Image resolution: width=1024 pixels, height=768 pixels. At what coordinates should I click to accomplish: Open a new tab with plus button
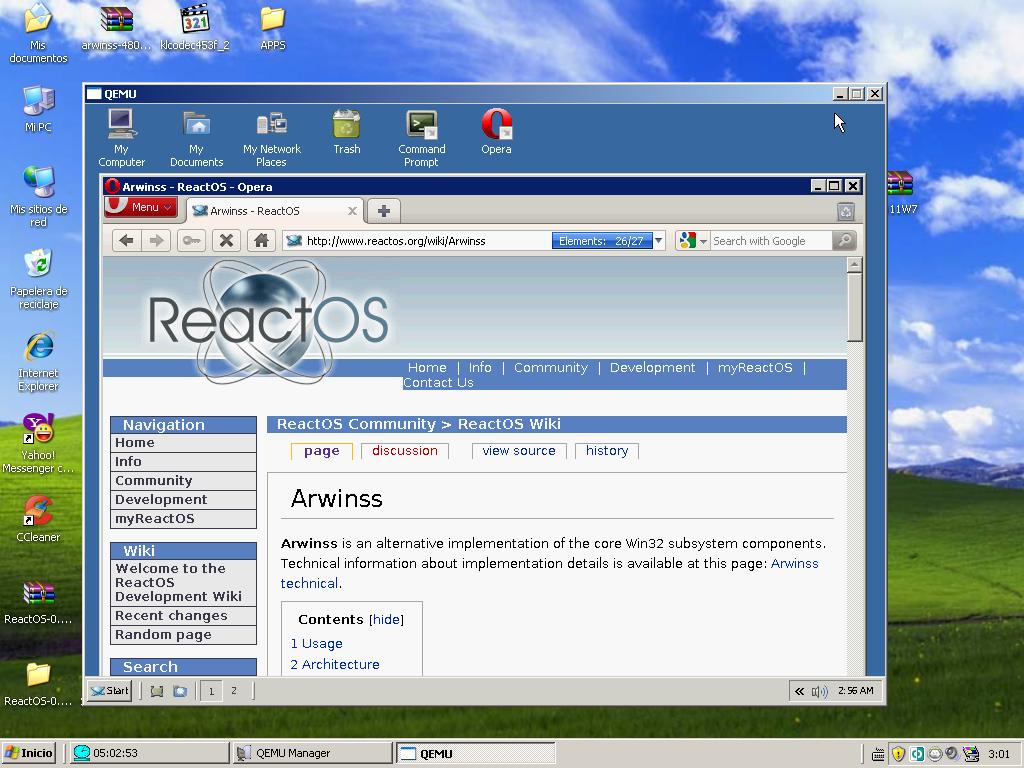point(383,210)
